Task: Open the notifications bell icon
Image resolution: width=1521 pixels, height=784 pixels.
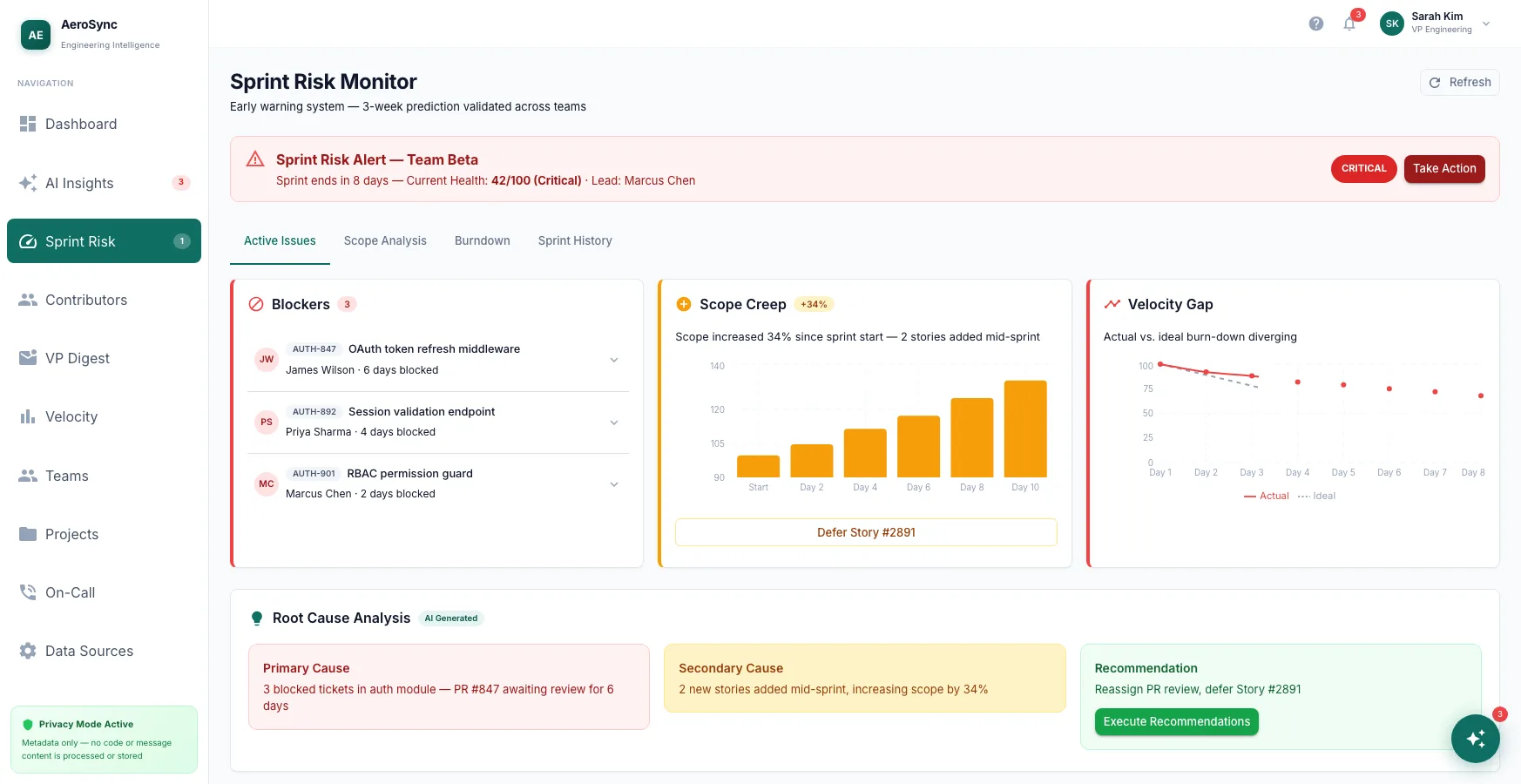Action: tap(1349, 24)
